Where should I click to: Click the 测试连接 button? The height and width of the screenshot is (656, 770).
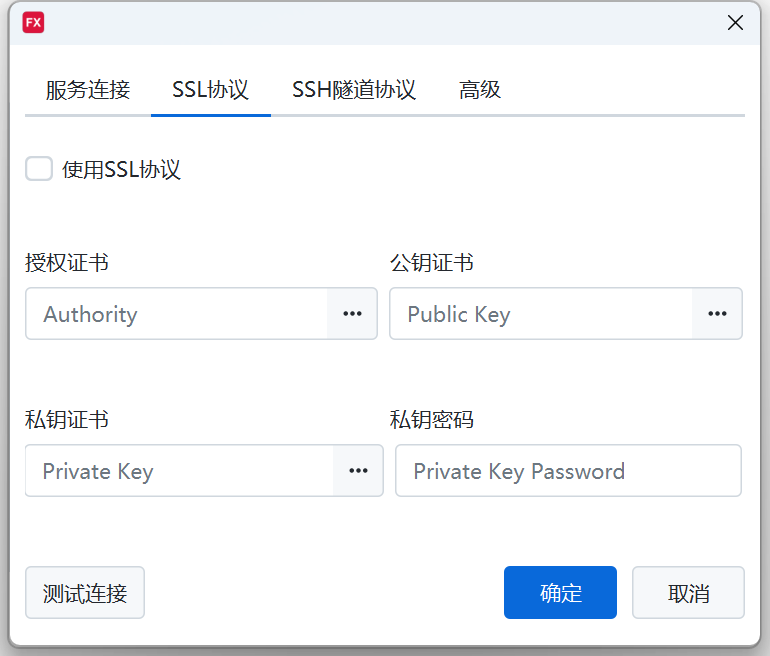point(85,593)
